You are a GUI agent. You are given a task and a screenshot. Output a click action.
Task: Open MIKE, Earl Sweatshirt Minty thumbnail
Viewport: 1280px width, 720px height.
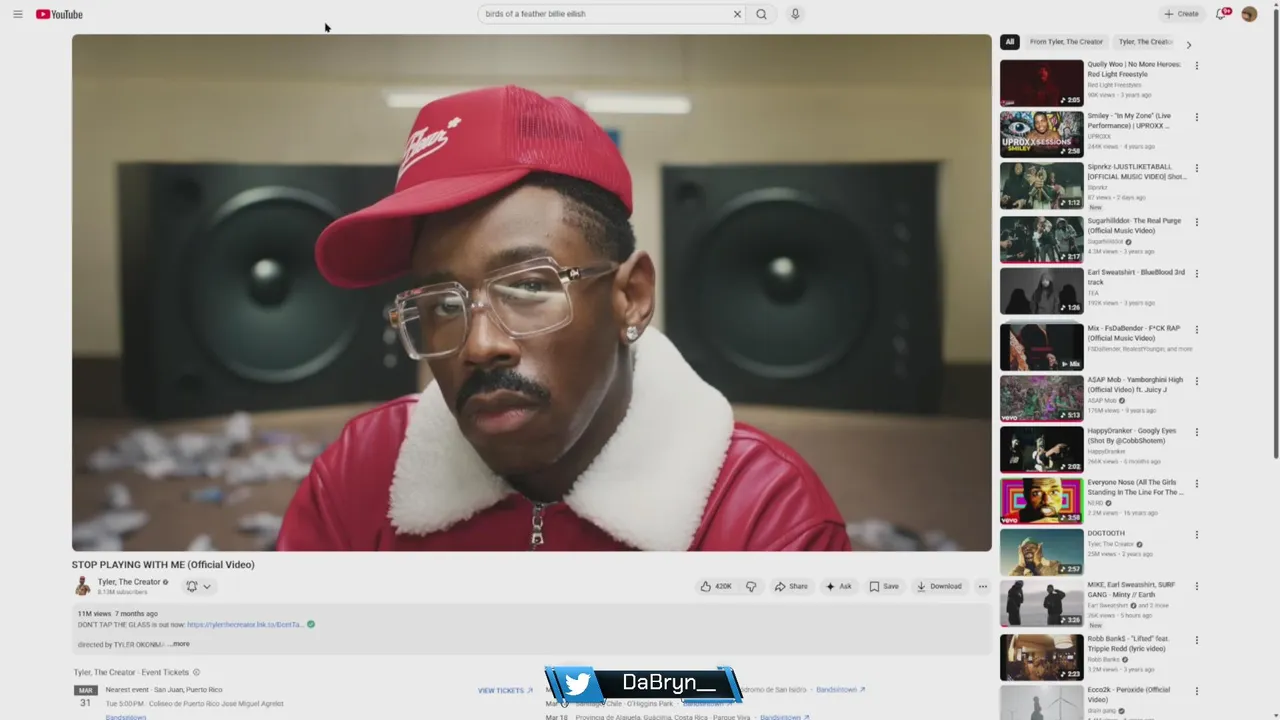point(1041,603)
